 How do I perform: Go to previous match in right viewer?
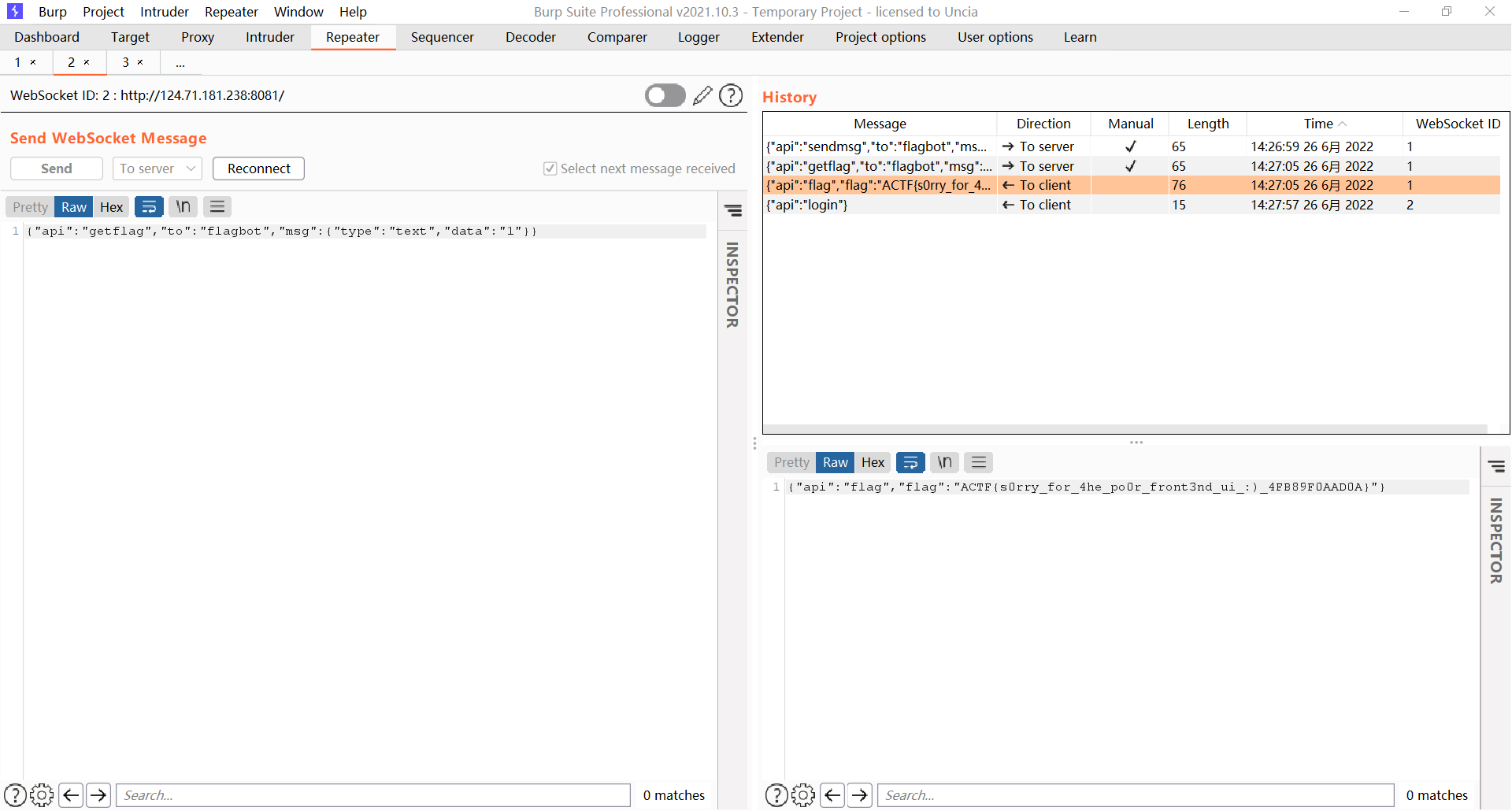click(x=832, y=795)
